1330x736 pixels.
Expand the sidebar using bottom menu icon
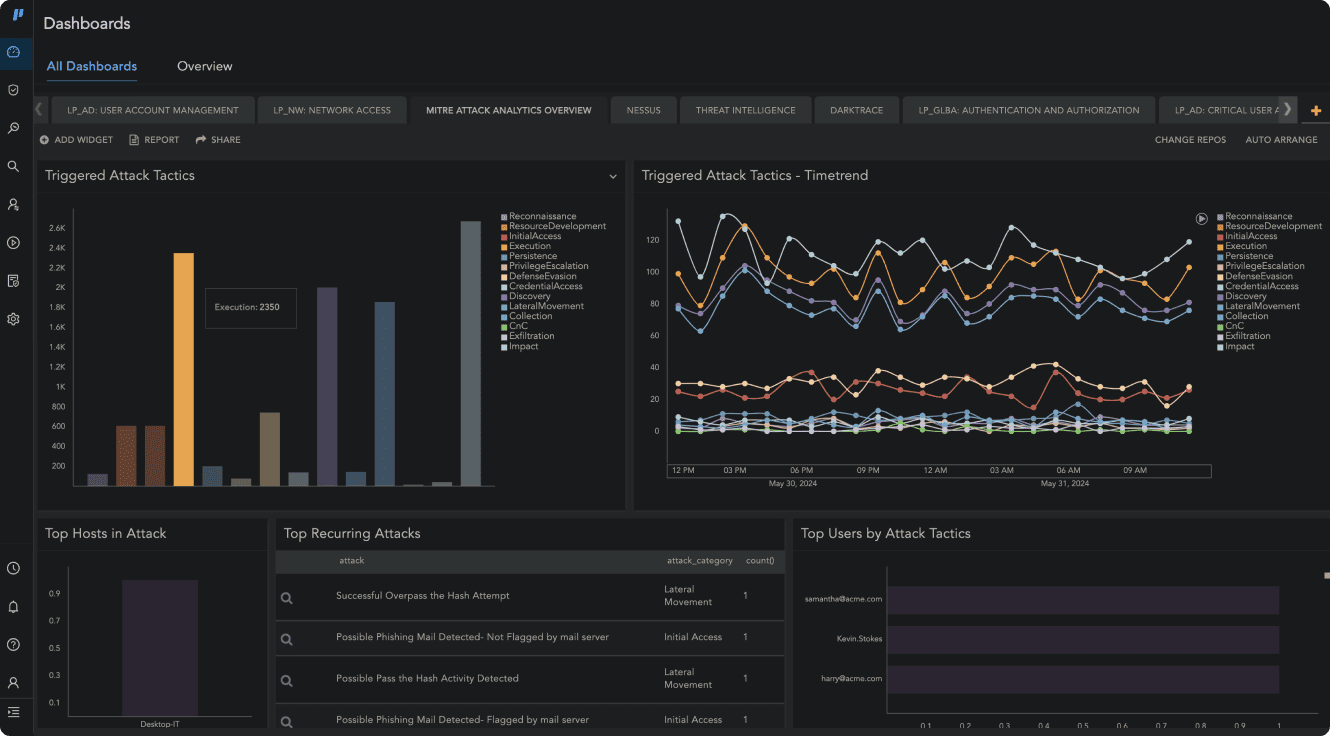[x=14, y=712]
